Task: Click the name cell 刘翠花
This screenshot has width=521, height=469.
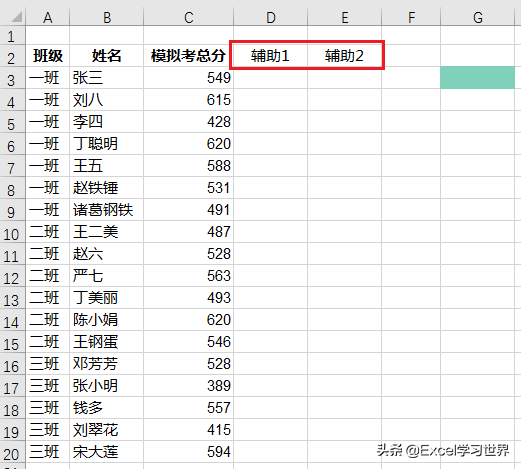Action: coord(107,430)
